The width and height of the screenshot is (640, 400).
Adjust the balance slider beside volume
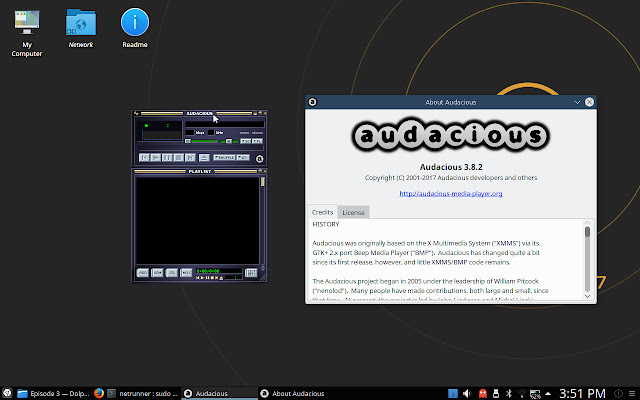(229, 141)
